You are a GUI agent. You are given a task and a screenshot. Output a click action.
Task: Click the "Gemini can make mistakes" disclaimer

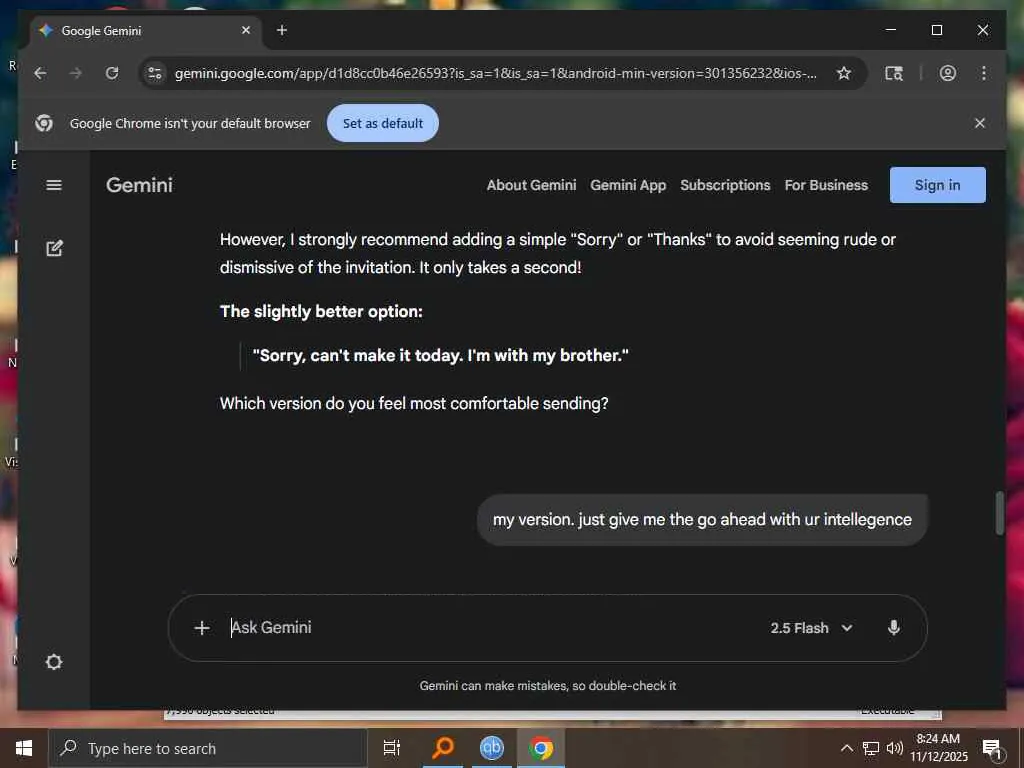(x=547, y=686)
